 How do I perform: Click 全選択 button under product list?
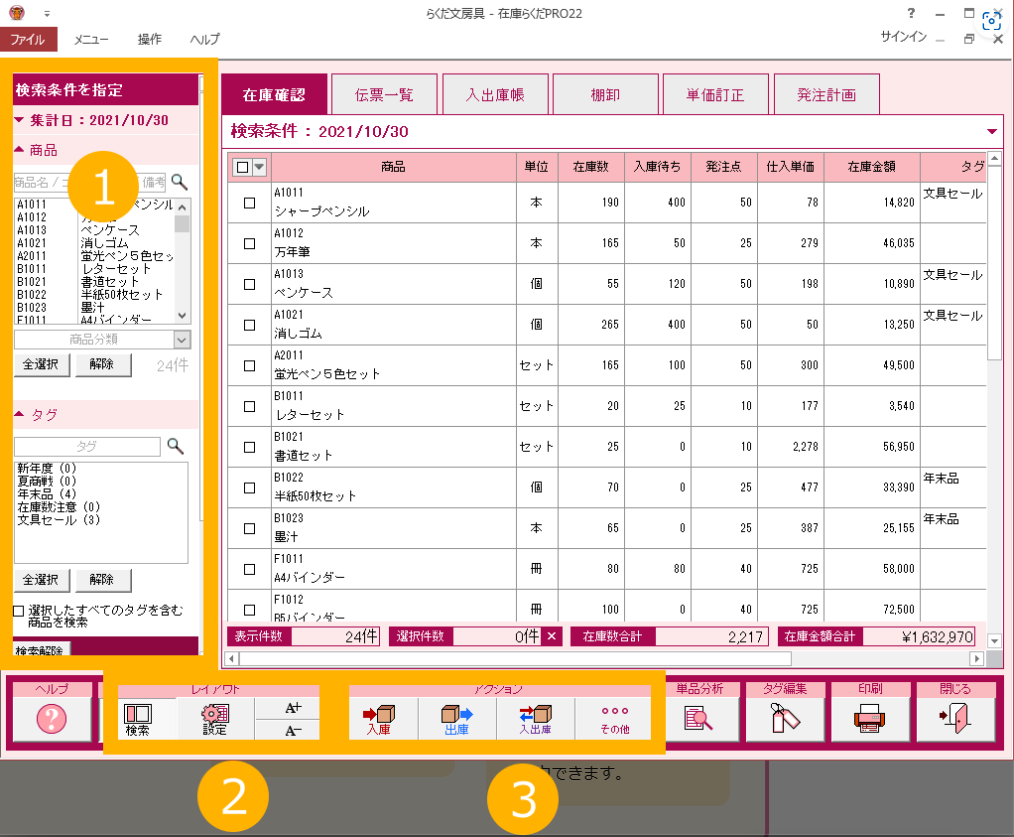(42, 365)
